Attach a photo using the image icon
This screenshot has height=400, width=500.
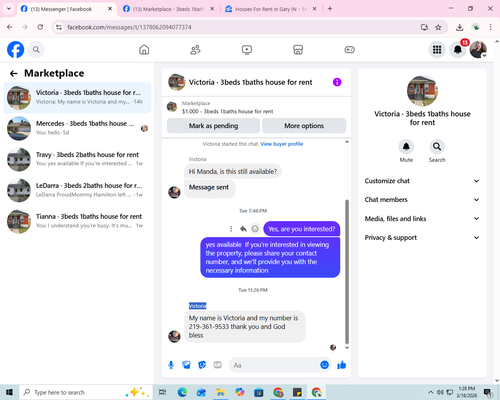pos(186,365)
